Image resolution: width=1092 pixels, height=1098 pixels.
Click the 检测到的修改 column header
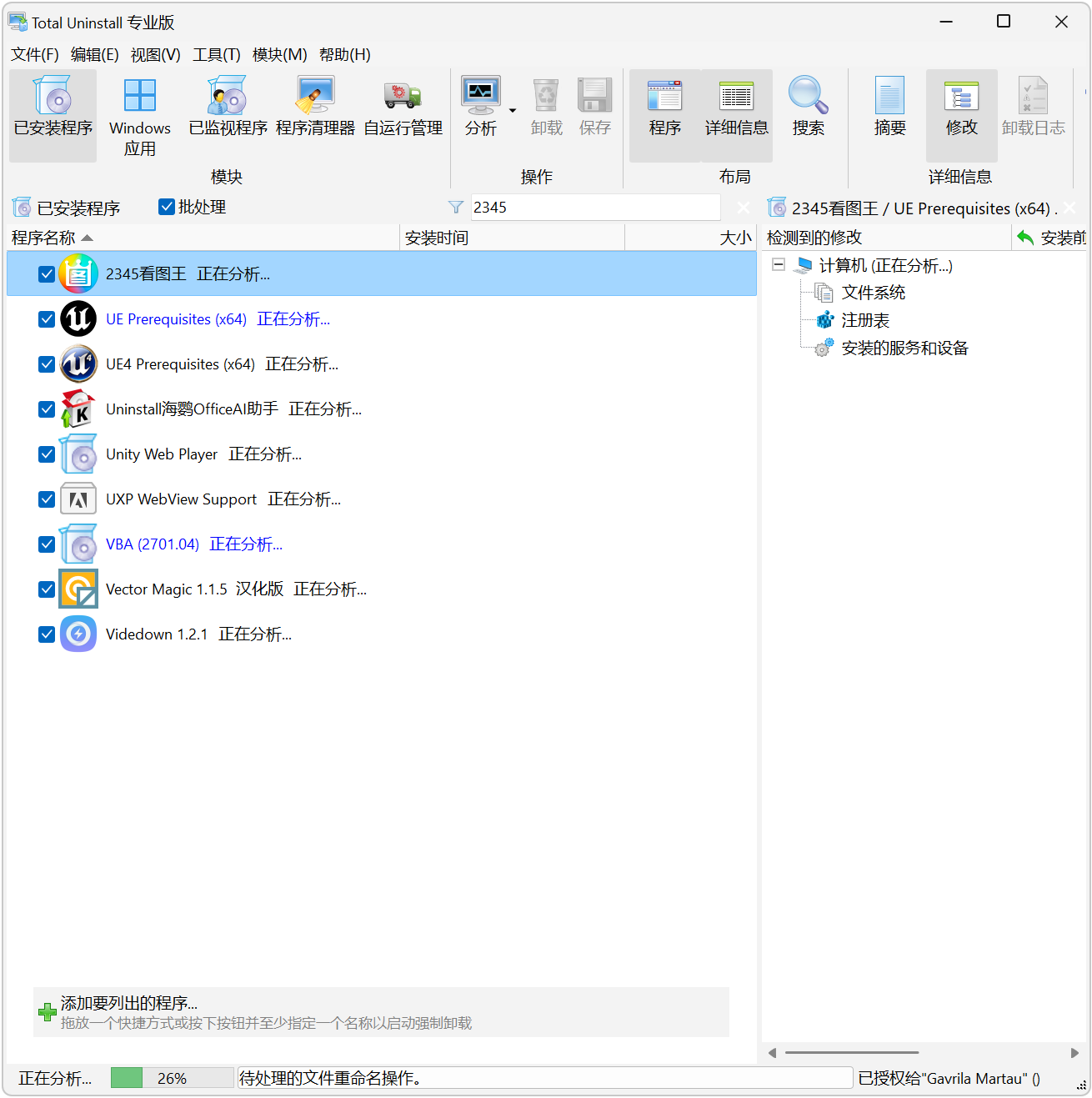886,238
